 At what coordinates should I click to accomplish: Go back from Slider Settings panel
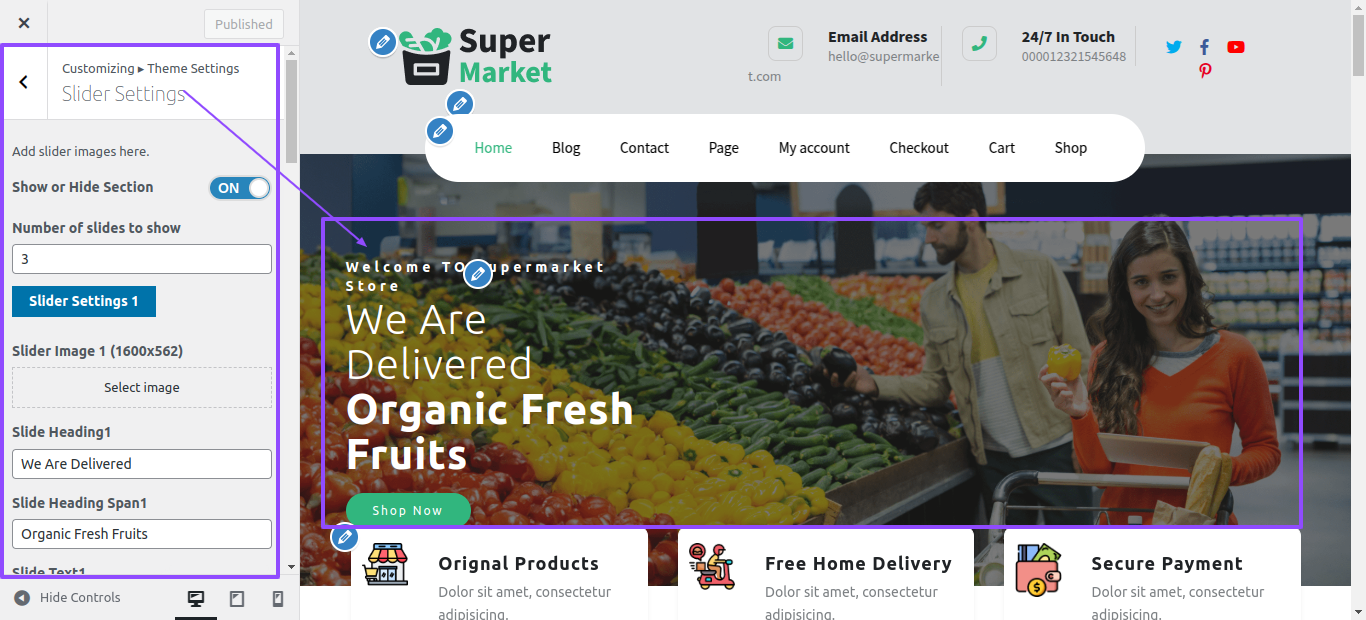(x=24, y=82)
